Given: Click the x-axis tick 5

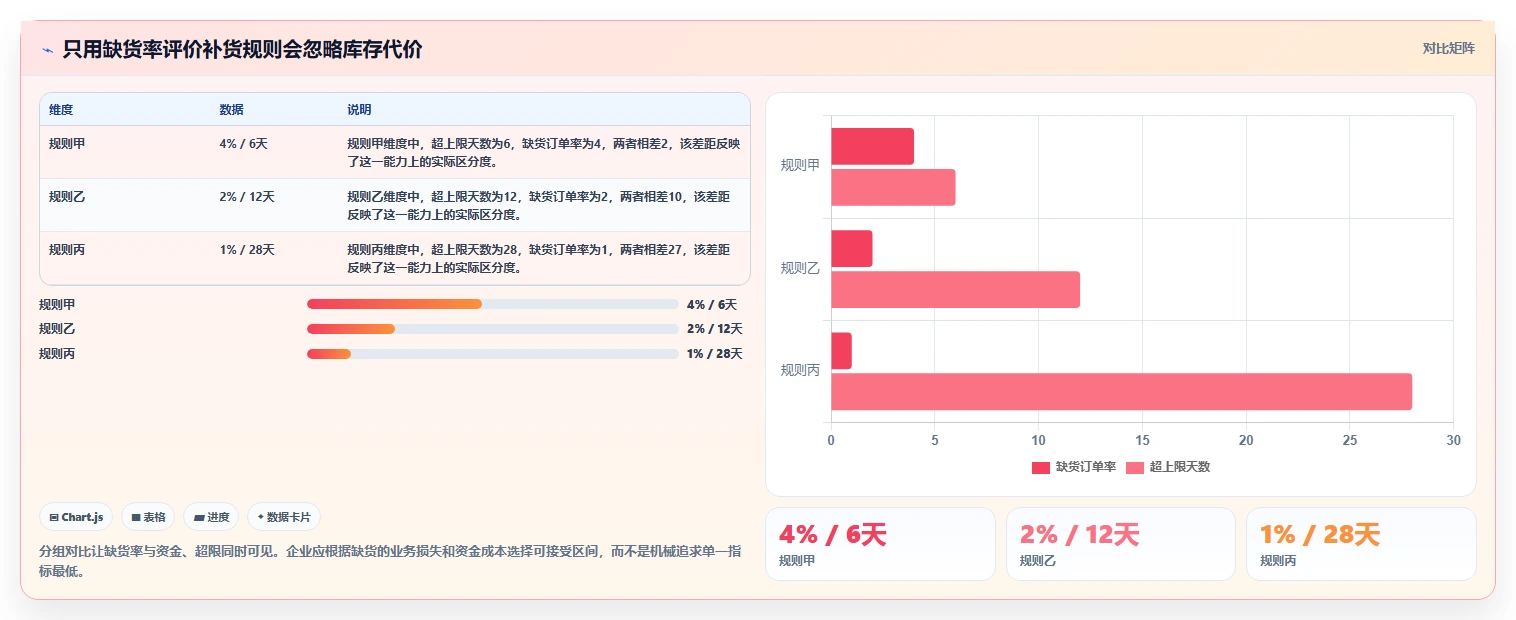Looking at the screenshot, I should (935, 440).
